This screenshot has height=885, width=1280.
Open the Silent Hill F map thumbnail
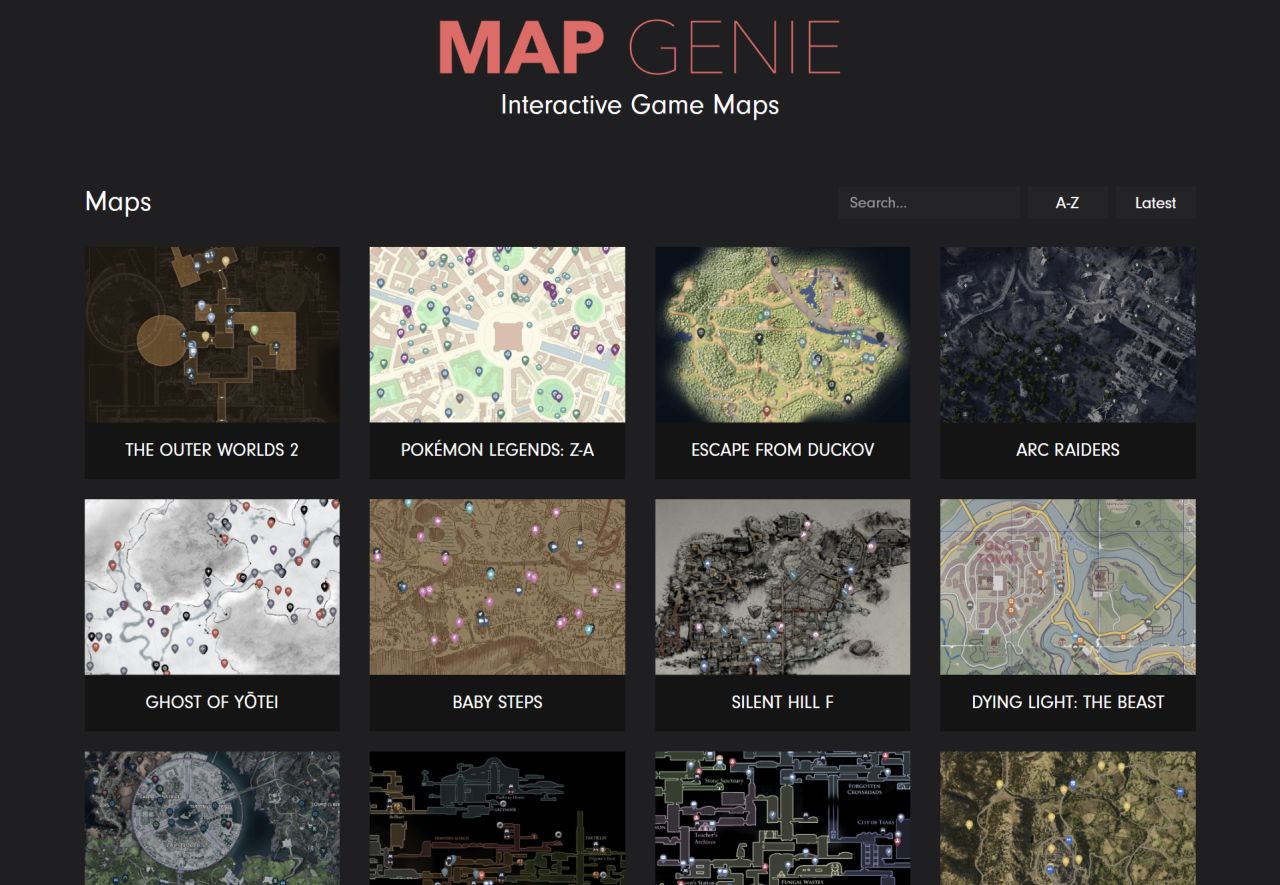click(x=782, y=587)
